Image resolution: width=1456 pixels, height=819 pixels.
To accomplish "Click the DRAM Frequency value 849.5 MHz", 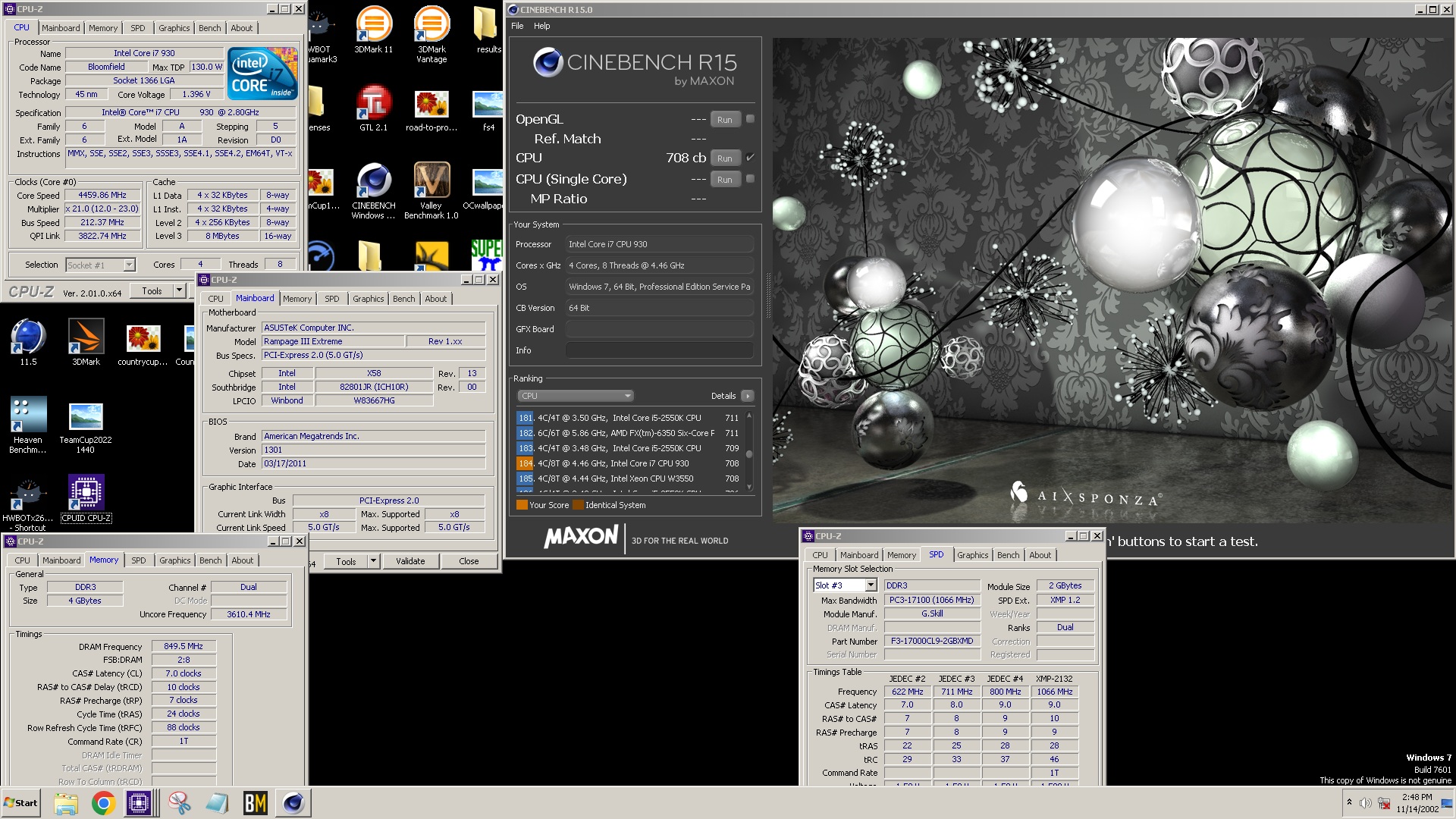I will 184,646.
